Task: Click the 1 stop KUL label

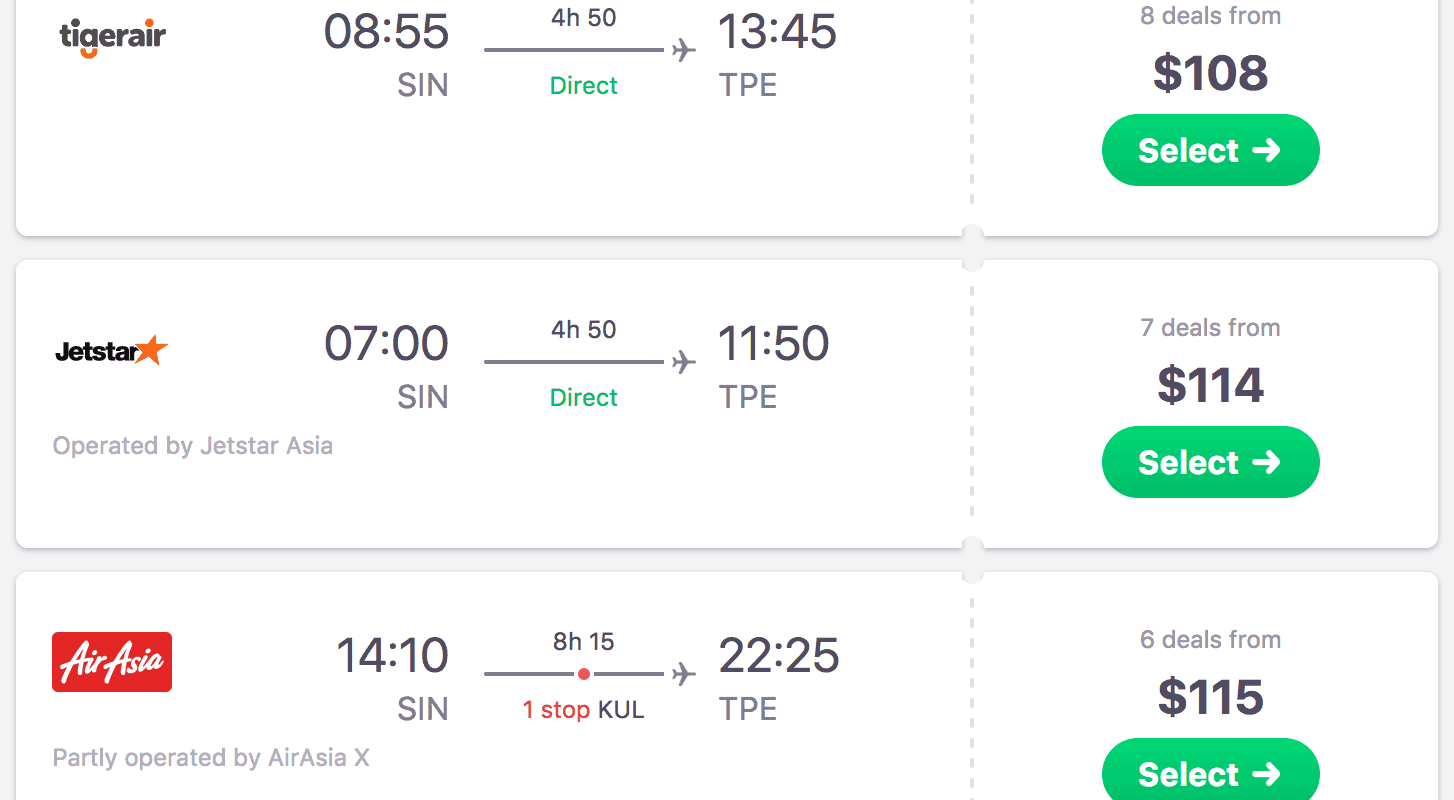Action: coord(583,710)
